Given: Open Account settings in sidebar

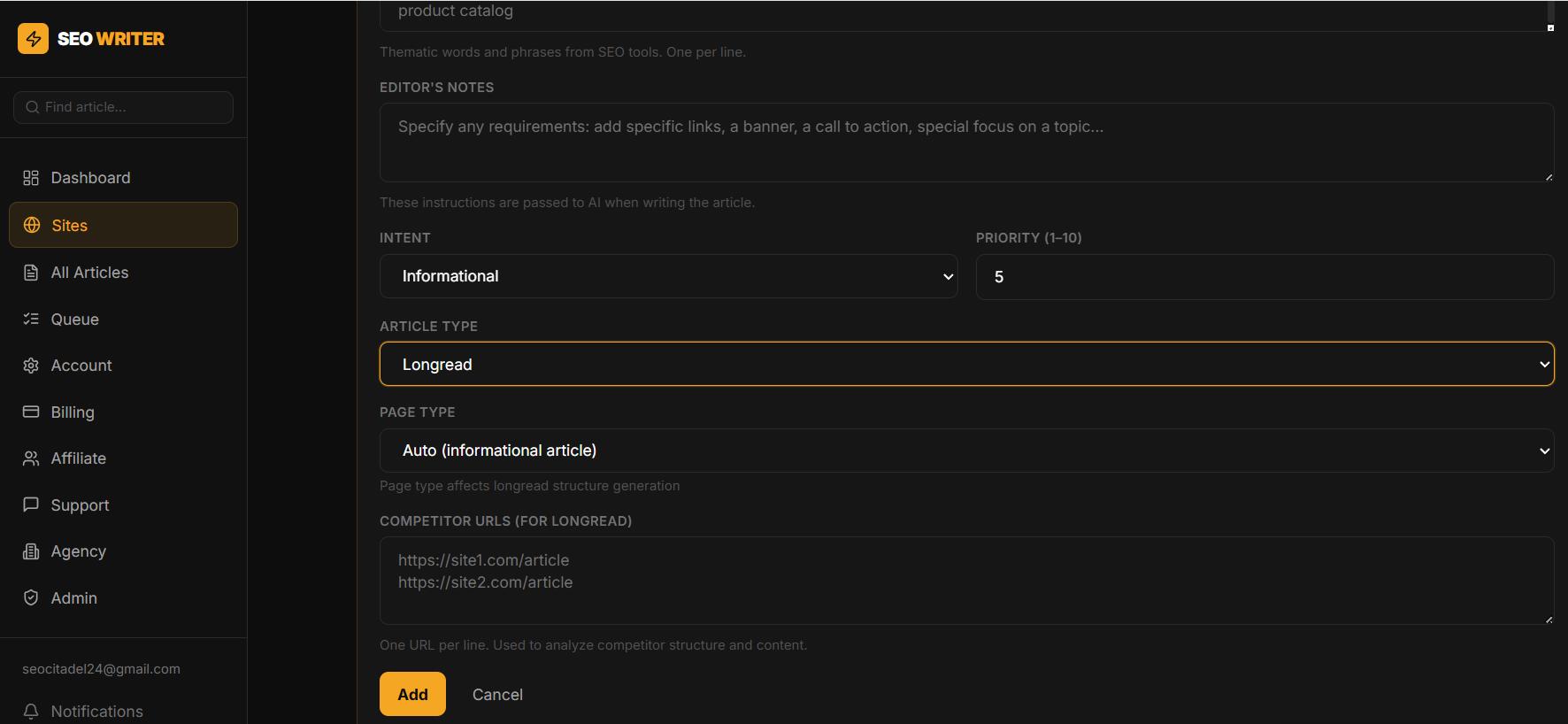Looking at the screenshot, I should pos(123,366).
